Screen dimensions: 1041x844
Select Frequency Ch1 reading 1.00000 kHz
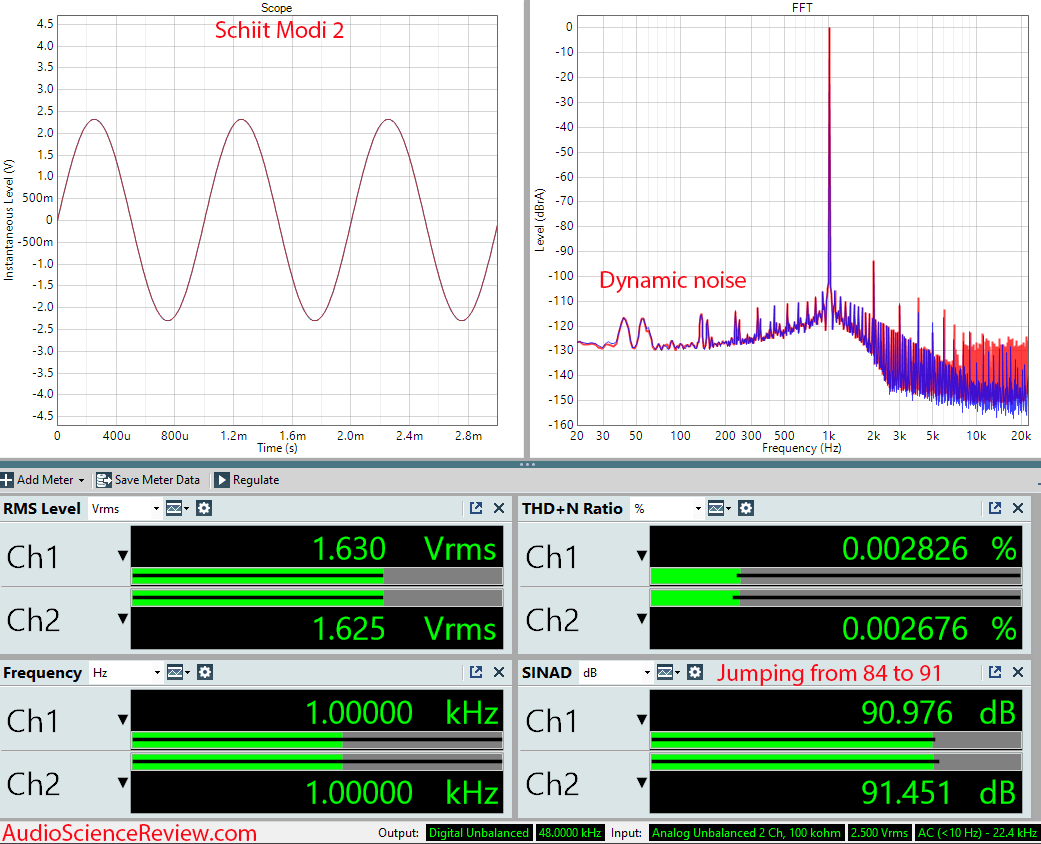tap(402, 713)
